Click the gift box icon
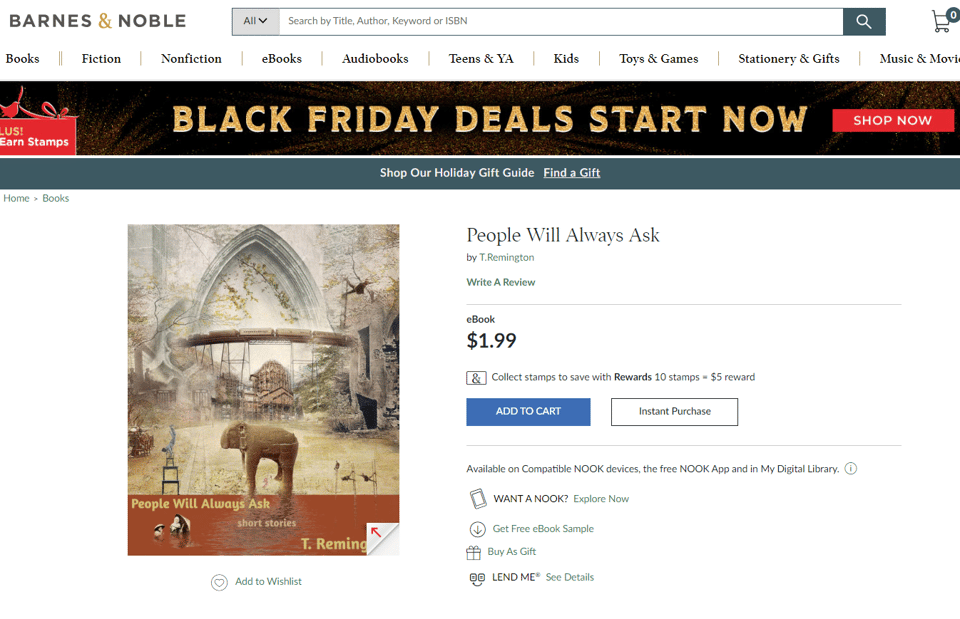Viewport: 960px width, 619px height. coord(474,552)
